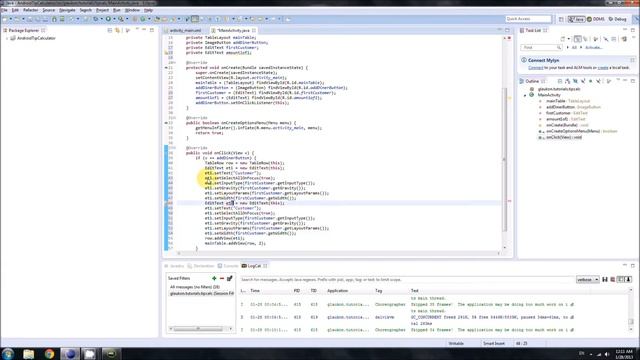Toggle Hide Non-Public Members in Outline toolbar

(591, 81)
